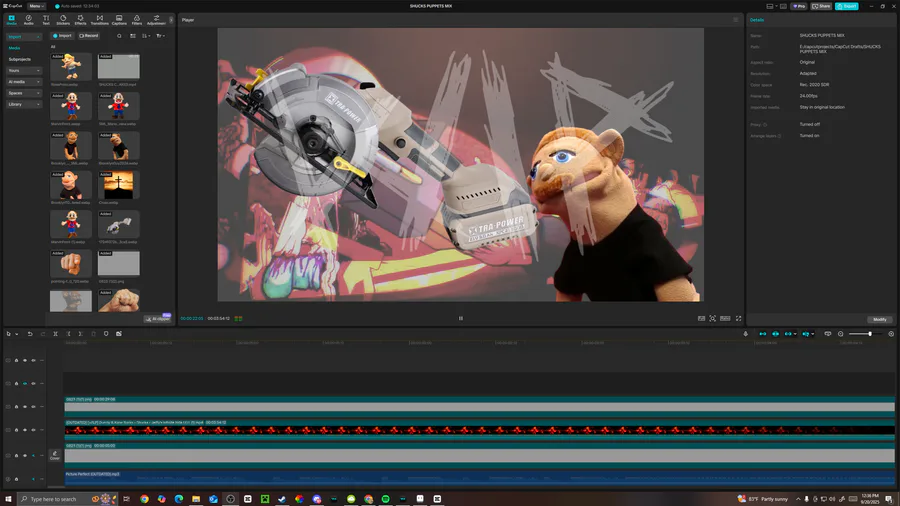Expand the AI media section
900x506 pixels.
click(x=24, y=82)
